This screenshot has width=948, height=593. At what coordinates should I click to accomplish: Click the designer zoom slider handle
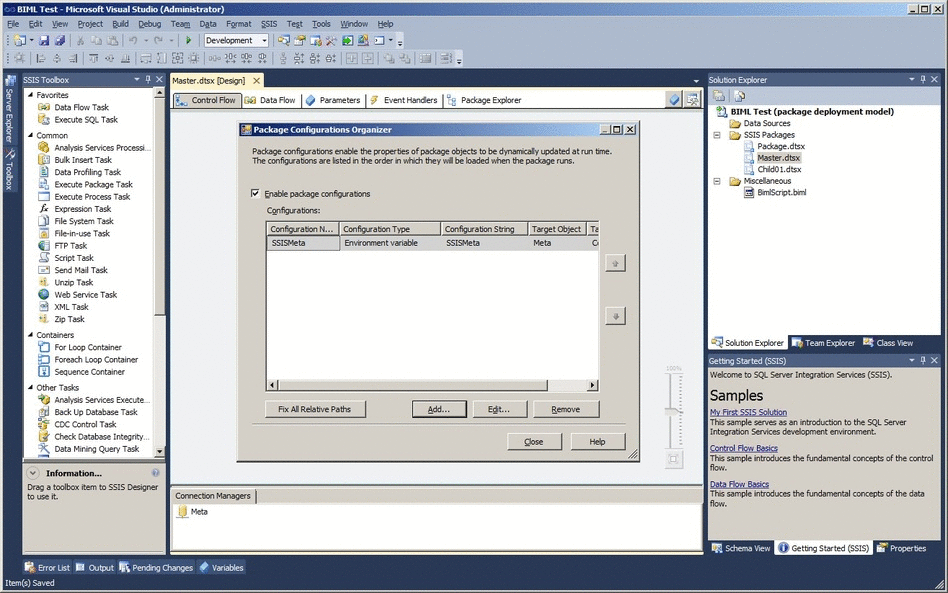674,412
